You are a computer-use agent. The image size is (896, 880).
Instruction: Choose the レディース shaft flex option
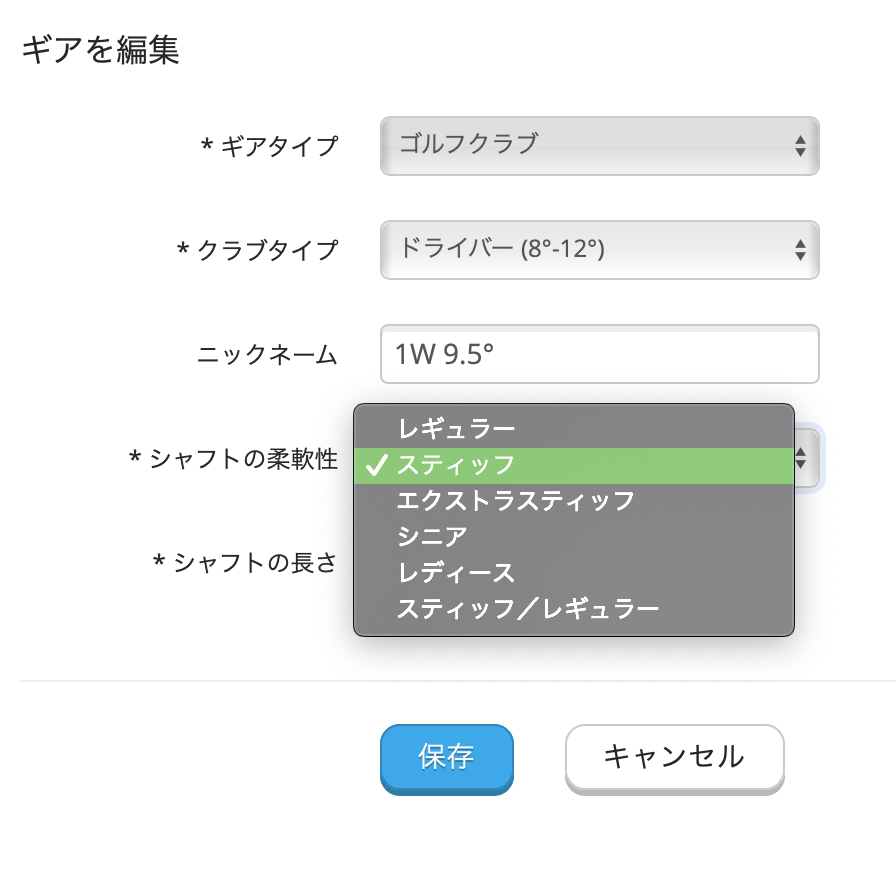(x=455, y=572)
